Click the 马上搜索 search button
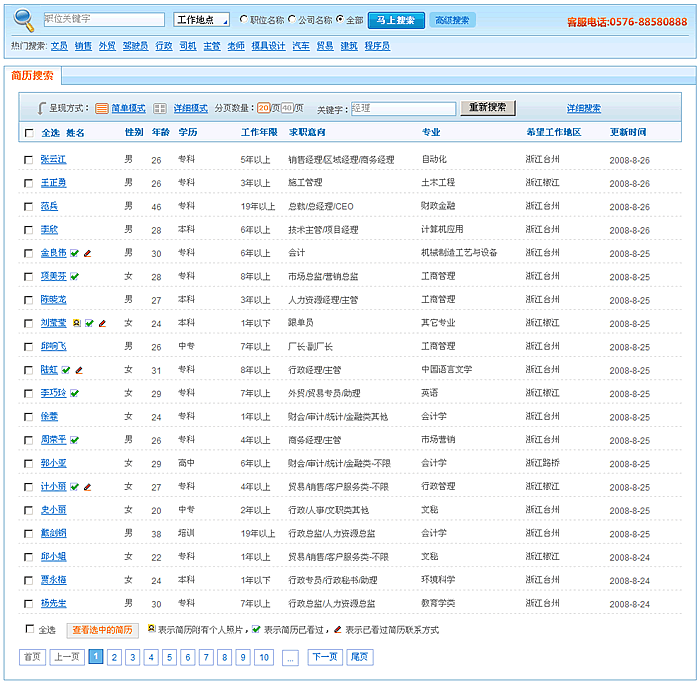 tap(396, 20)
